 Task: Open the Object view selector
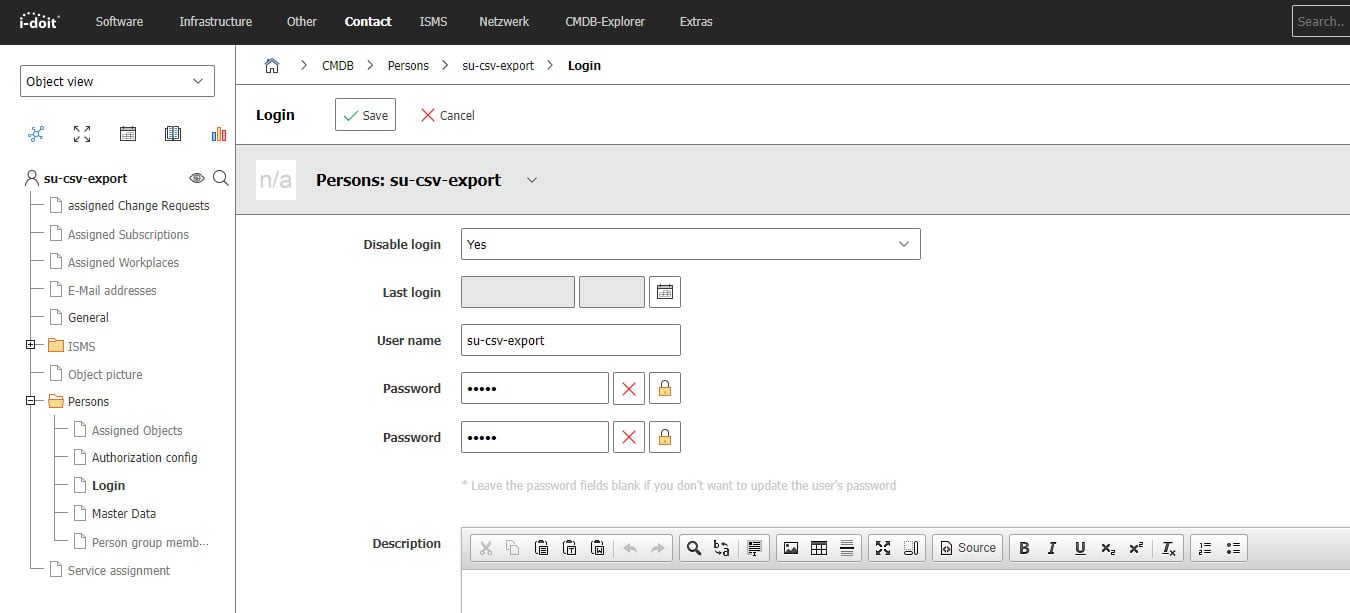tap(116, 80)
